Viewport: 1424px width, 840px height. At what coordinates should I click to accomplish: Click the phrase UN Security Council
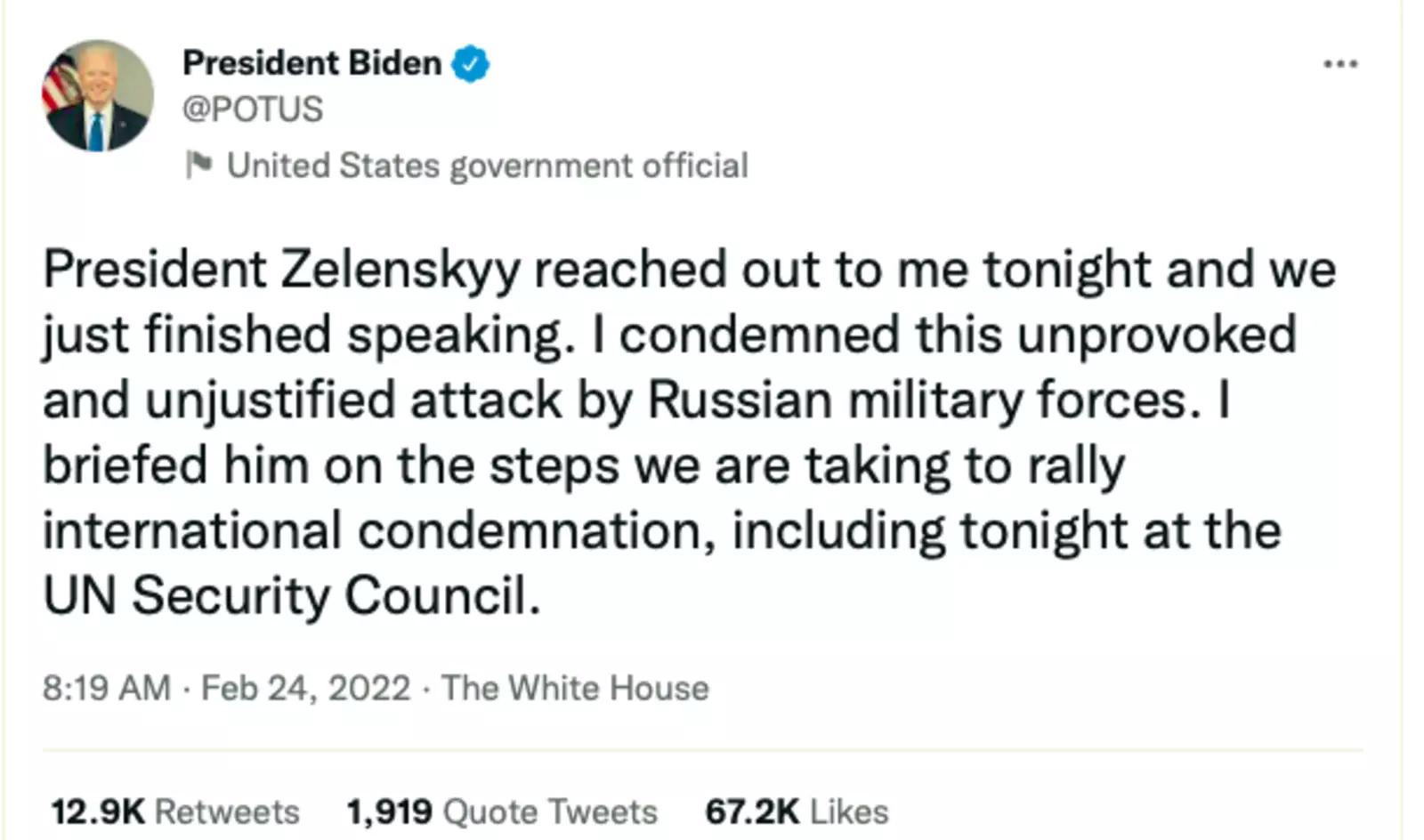291,595
